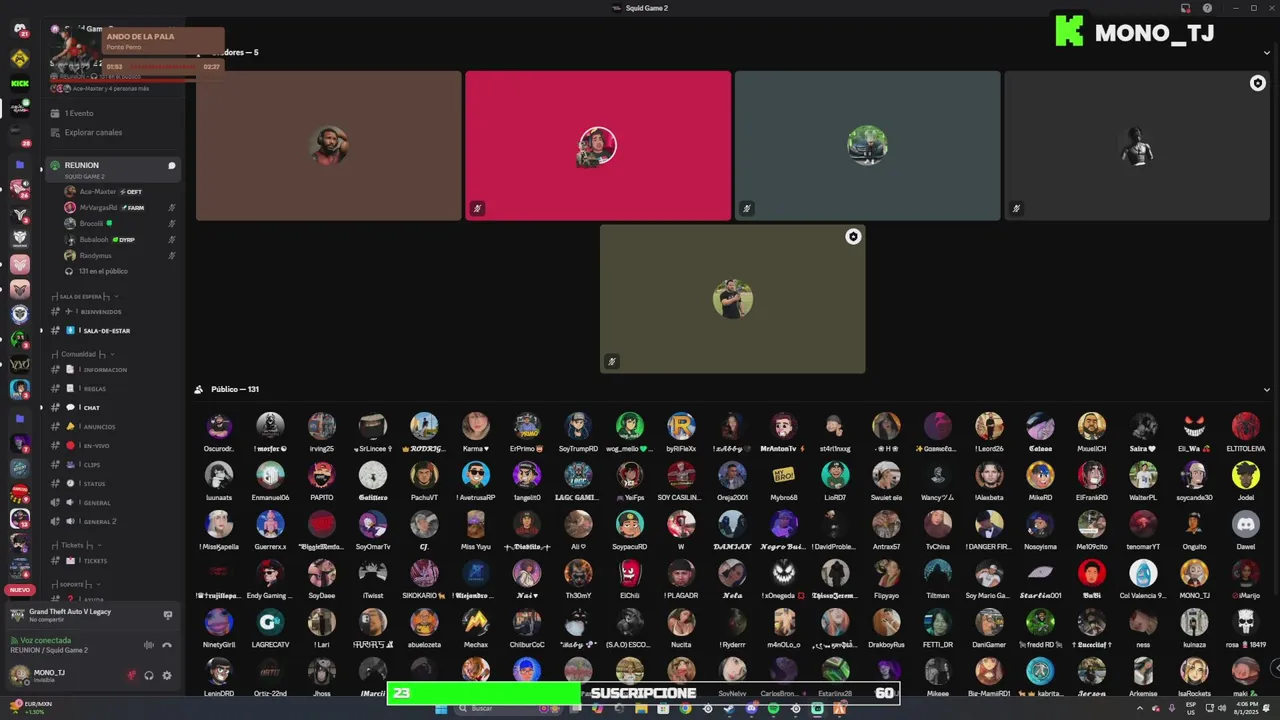Toggle muted mic on dark grey speaker tile
The height and width of the screenshot is (720, 1280).
pyautogui.click(x=1016, y=208)
